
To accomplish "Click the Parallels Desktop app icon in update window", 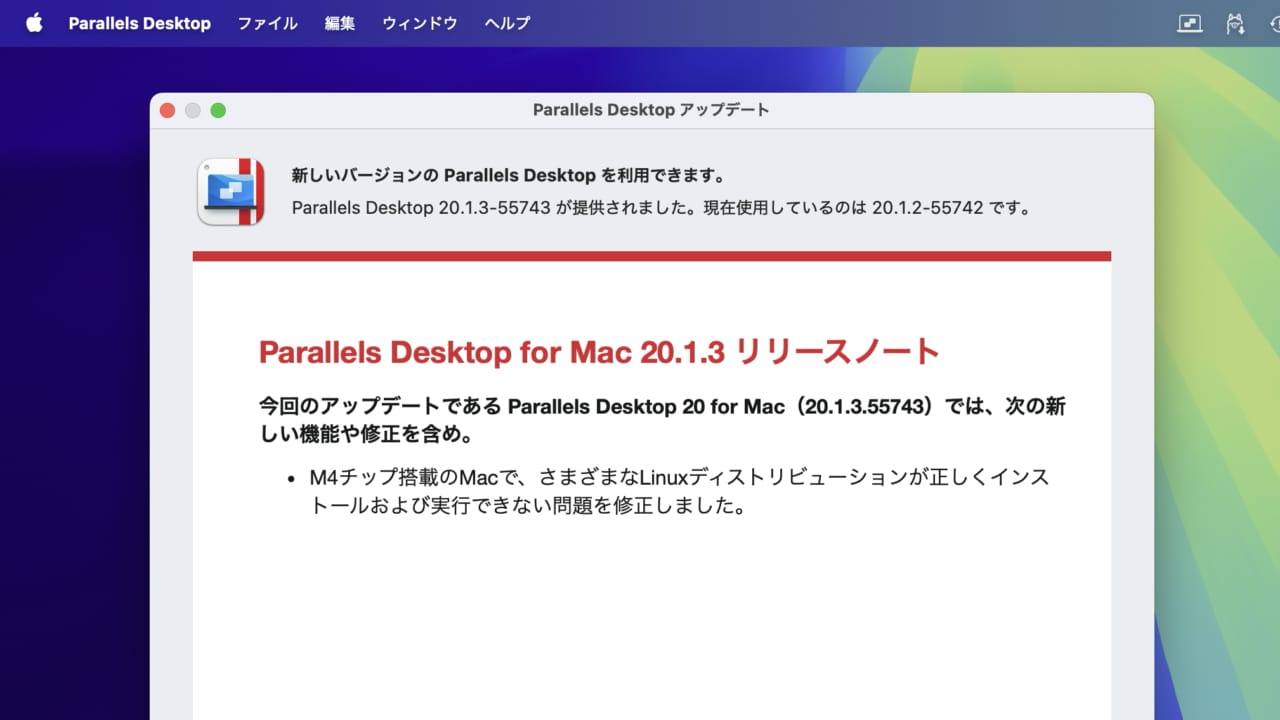I will tap(231, 191).
